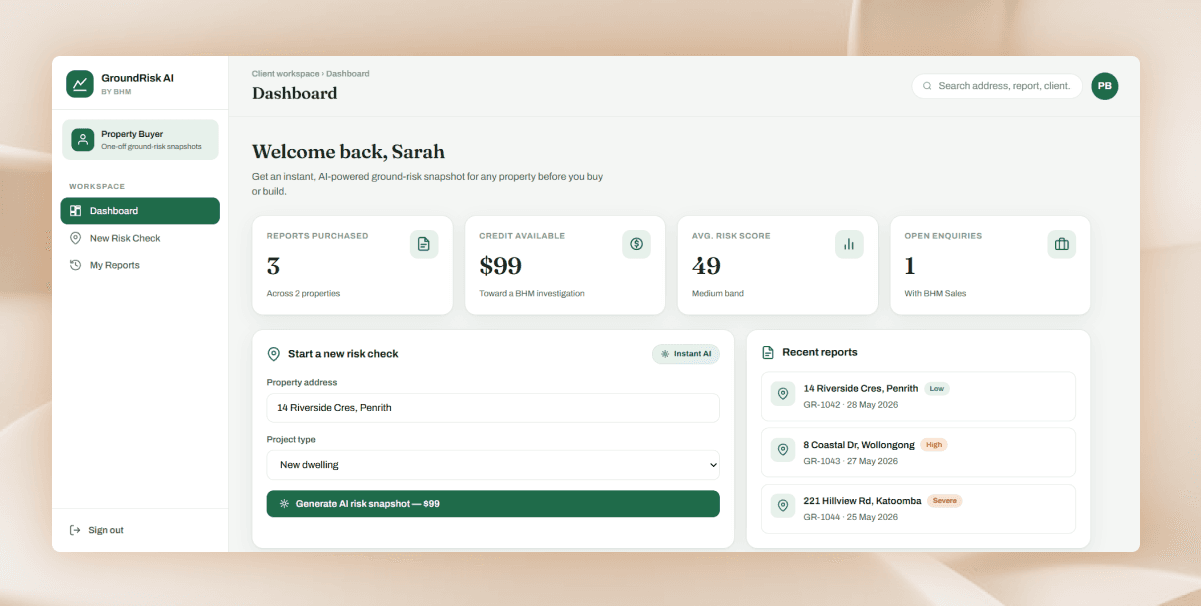Click the search magnifier icon
This screenshot has height=606, width=1201.
click(x=927, y=86)
